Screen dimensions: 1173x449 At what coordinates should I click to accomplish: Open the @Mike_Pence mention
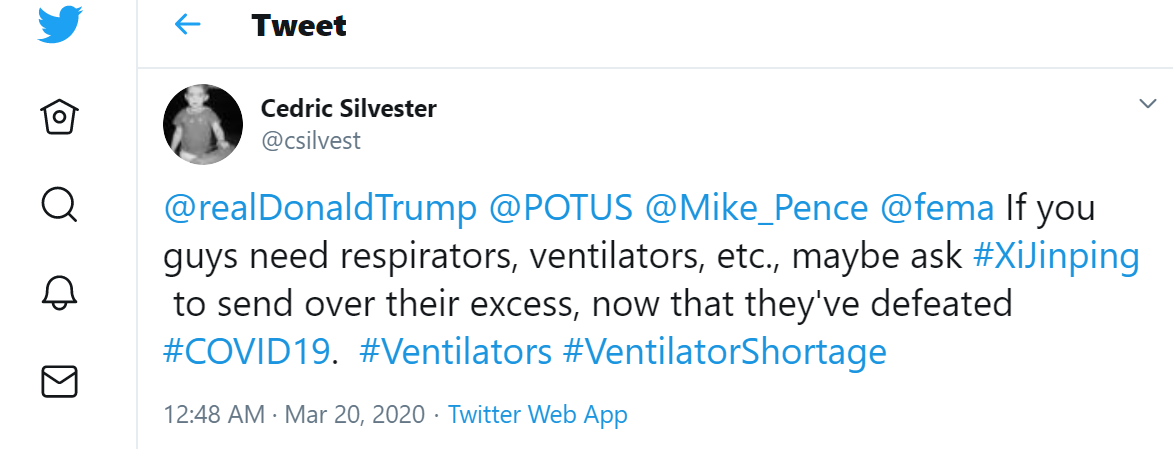coord(757,208)
